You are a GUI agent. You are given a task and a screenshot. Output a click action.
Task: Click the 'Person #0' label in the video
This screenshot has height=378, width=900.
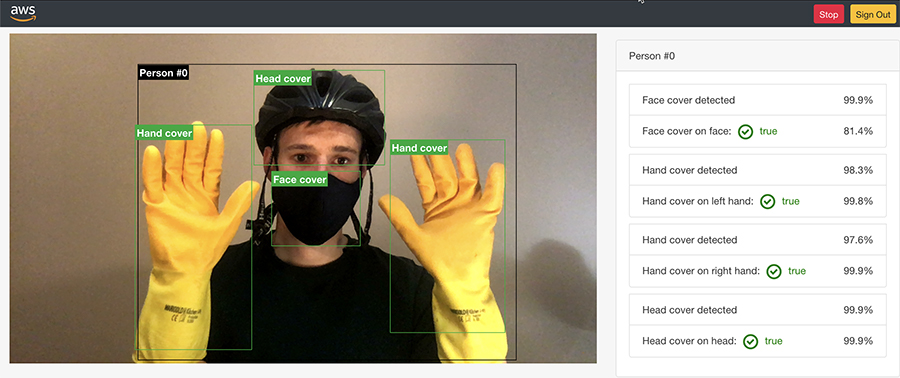click(164, 73)
